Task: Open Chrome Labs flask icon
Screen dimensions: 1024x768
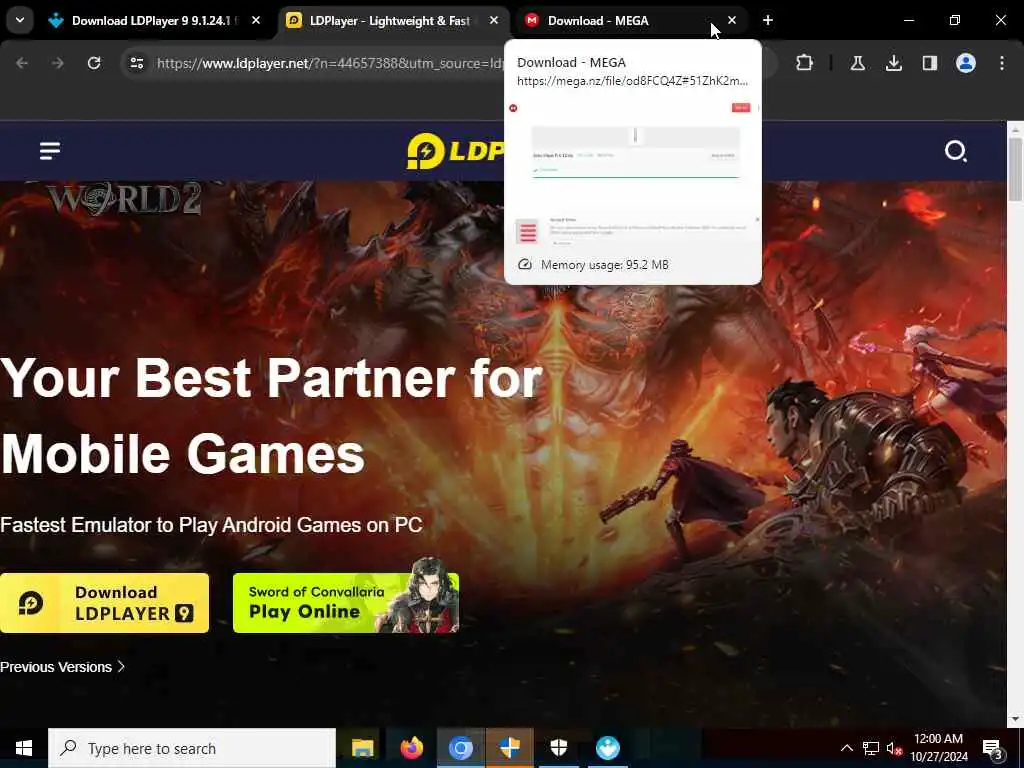Action: click(857, 63)
